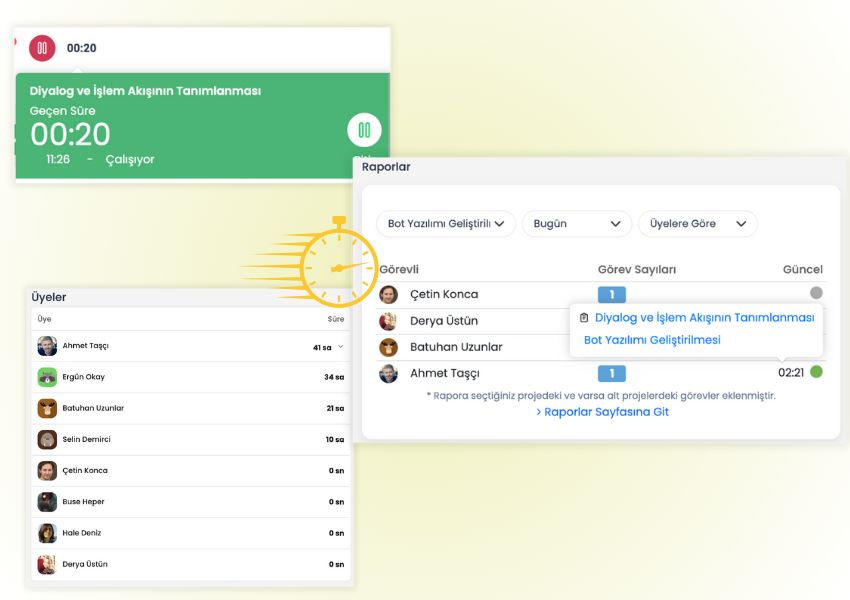Select Diyalog ve İşlem Akışının Tanımlanması popup item
The image size is (850, 600).
click(x=704, y=318)
